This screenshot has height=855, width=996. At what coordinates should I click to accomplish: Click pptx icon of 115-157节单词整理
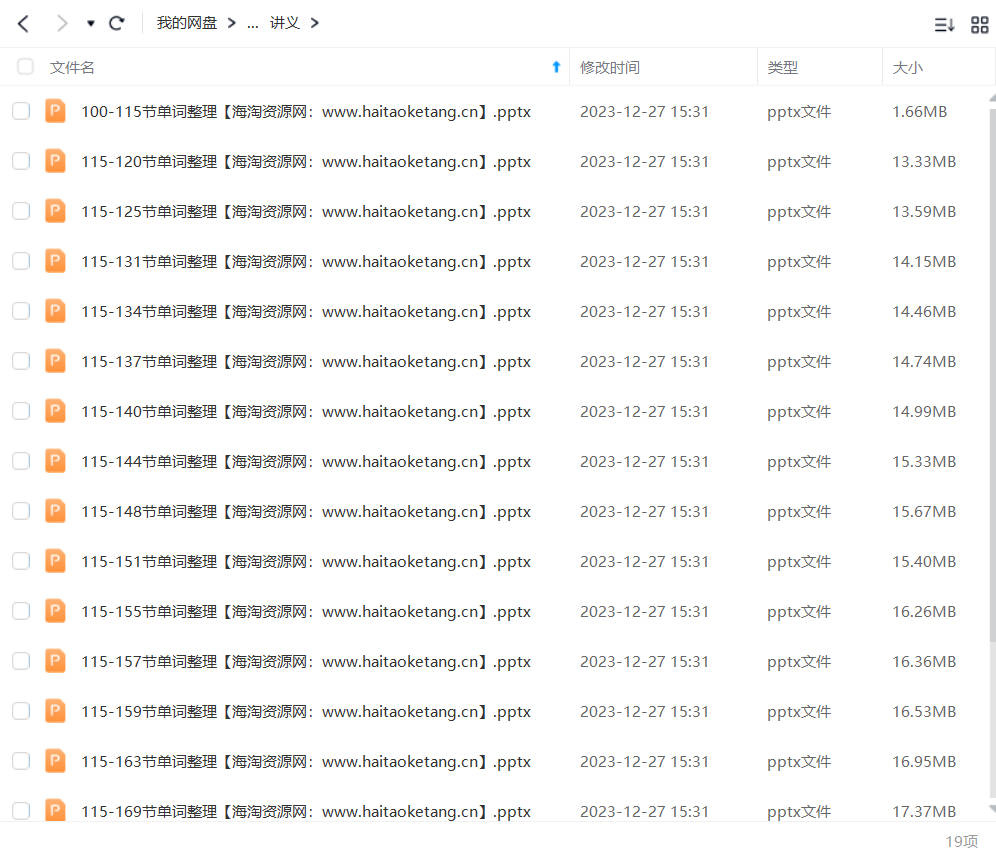tap(55, 661)
